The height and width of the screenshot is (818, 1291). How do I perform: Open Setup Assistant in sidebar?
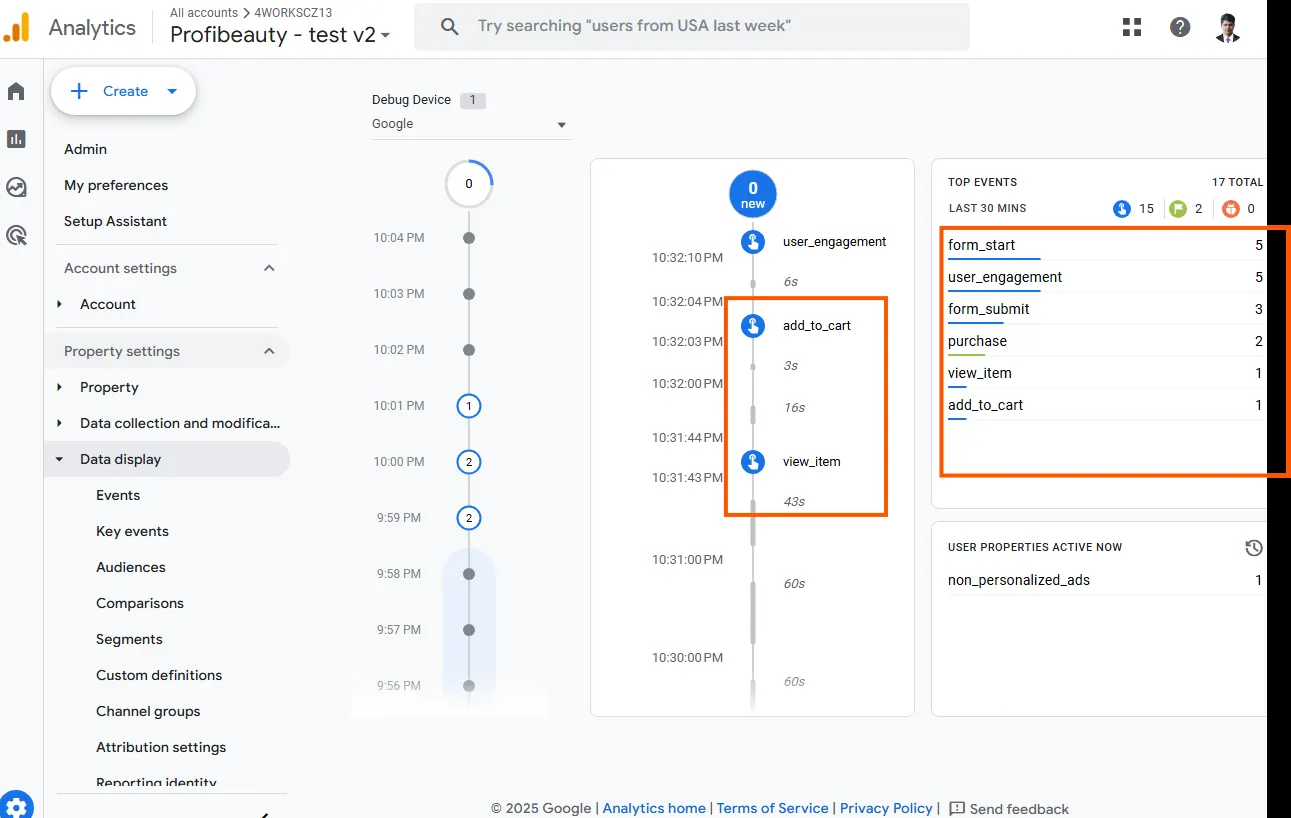(115, 221)
